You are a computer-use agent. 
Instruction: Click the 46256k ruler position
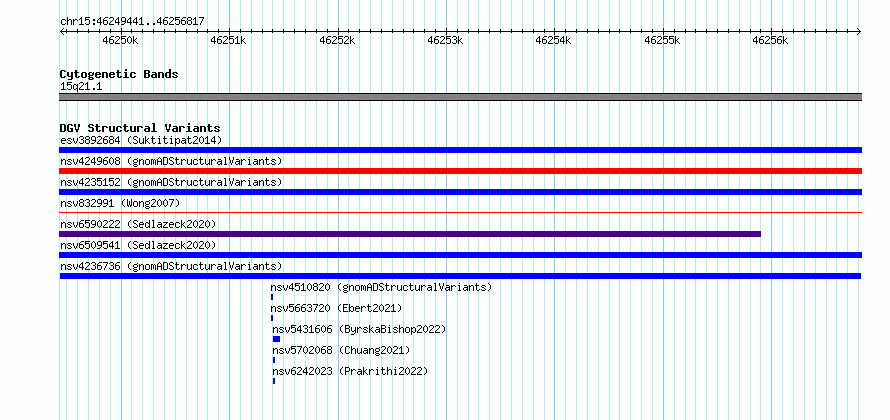coord(770,40)
